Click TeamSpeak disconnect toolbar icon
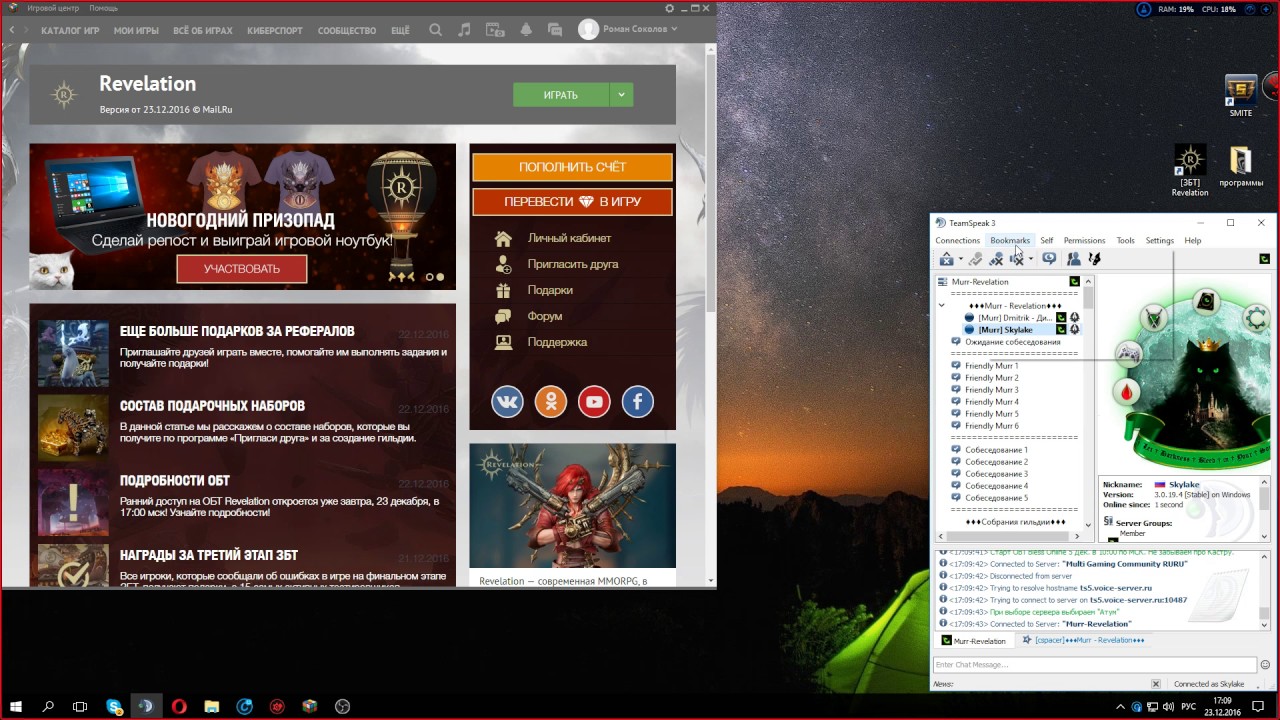 (975, 259)
